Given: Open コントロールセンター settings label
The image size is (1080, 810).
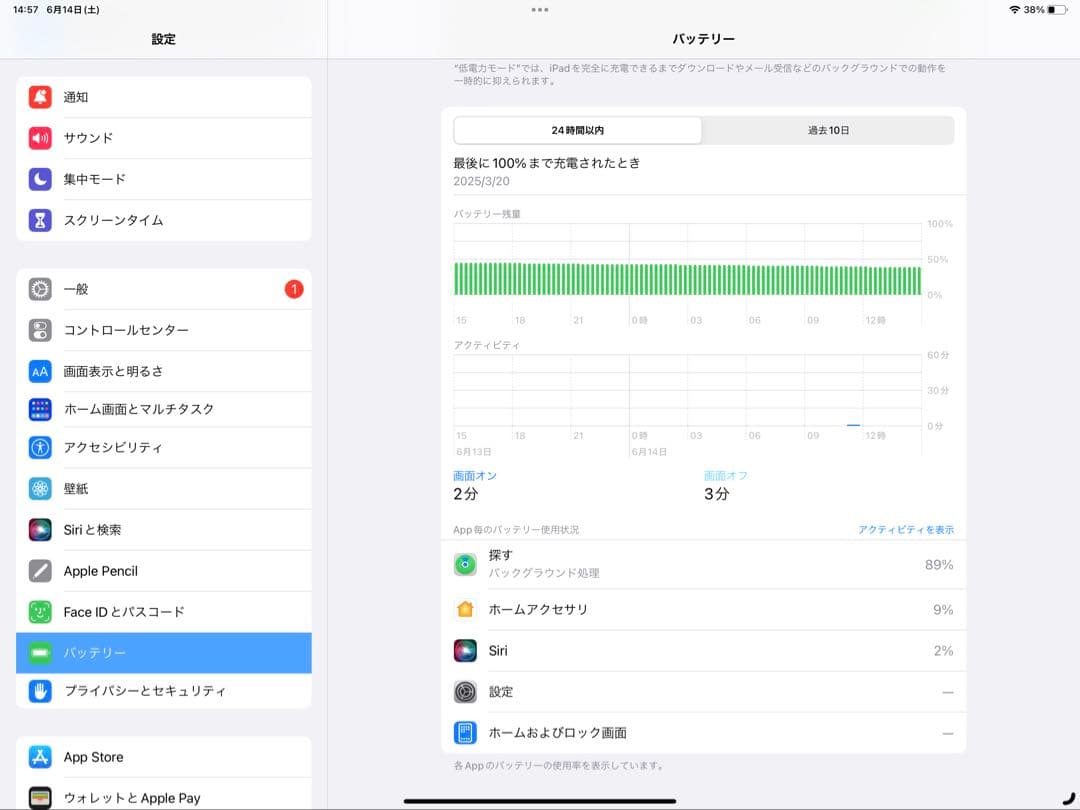Looking at the screenshot, I should coord(126,330).
